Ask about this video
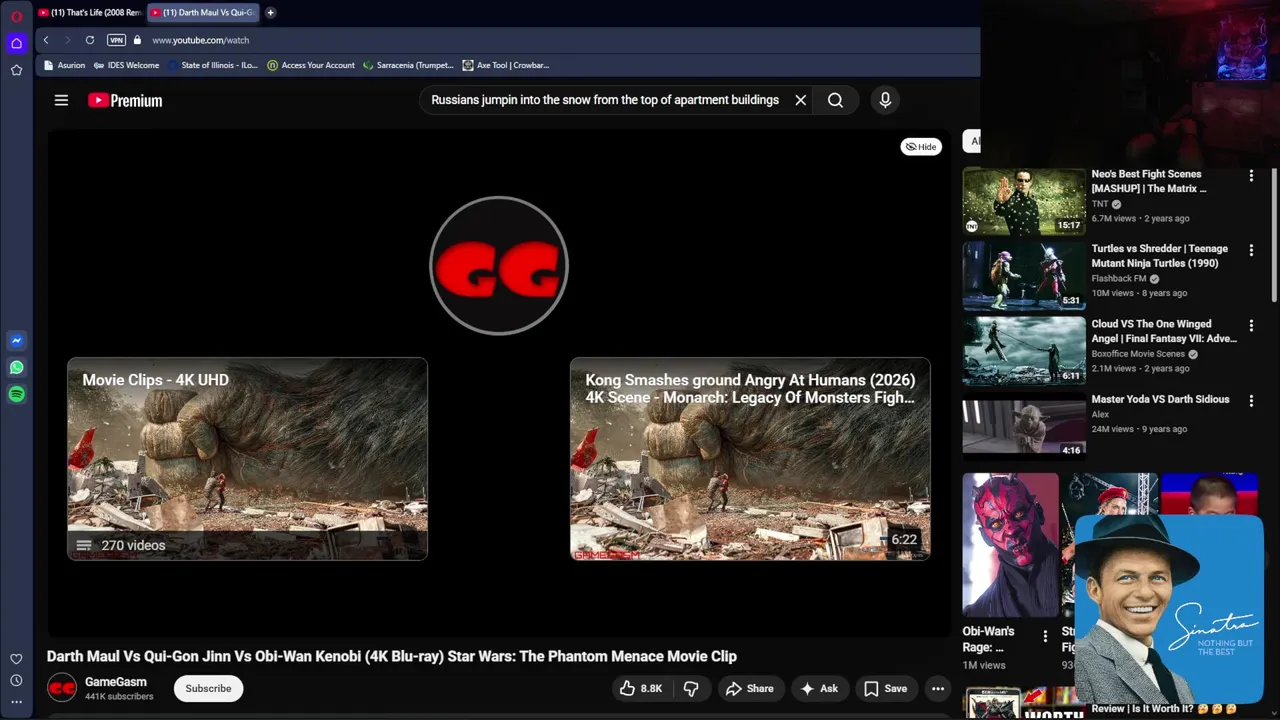Viewport: 1280px width, 720px height. pos(819,688)
